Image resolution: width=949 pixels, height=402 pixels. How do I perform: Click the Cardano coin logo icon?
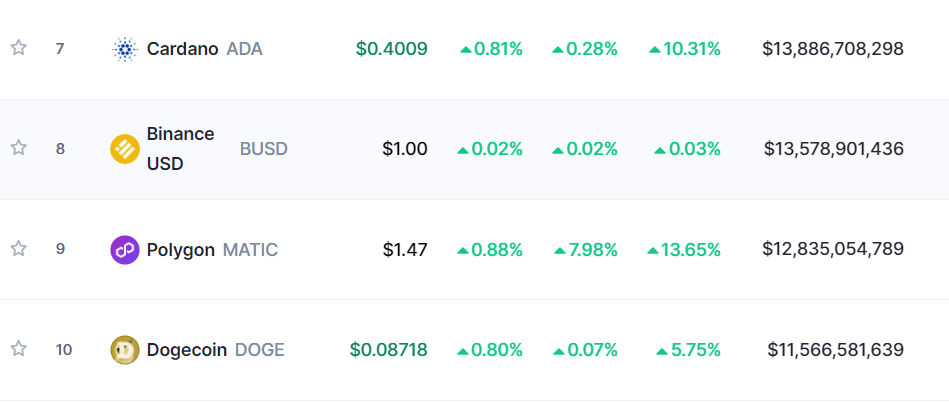pyautogui.click(x=125, y=49)
